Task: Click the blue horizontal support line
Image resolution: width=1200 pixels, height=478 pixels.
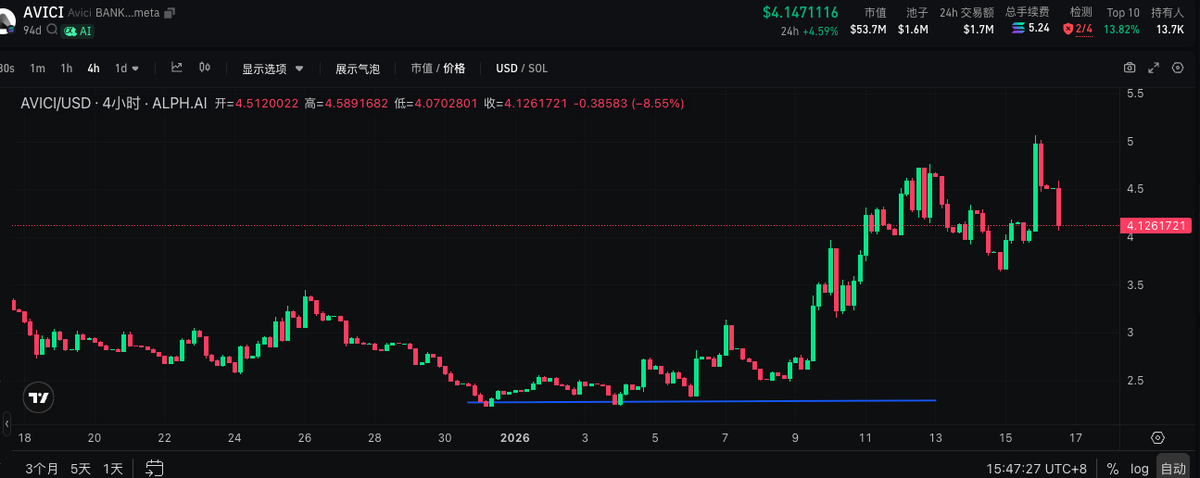Action: point(701,401)
